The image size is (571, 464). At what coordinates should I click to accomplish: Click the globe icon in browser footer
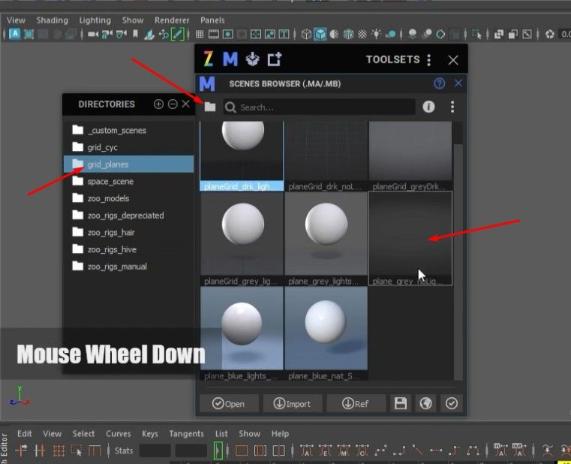pyautogui.click(x=426, y=403)
